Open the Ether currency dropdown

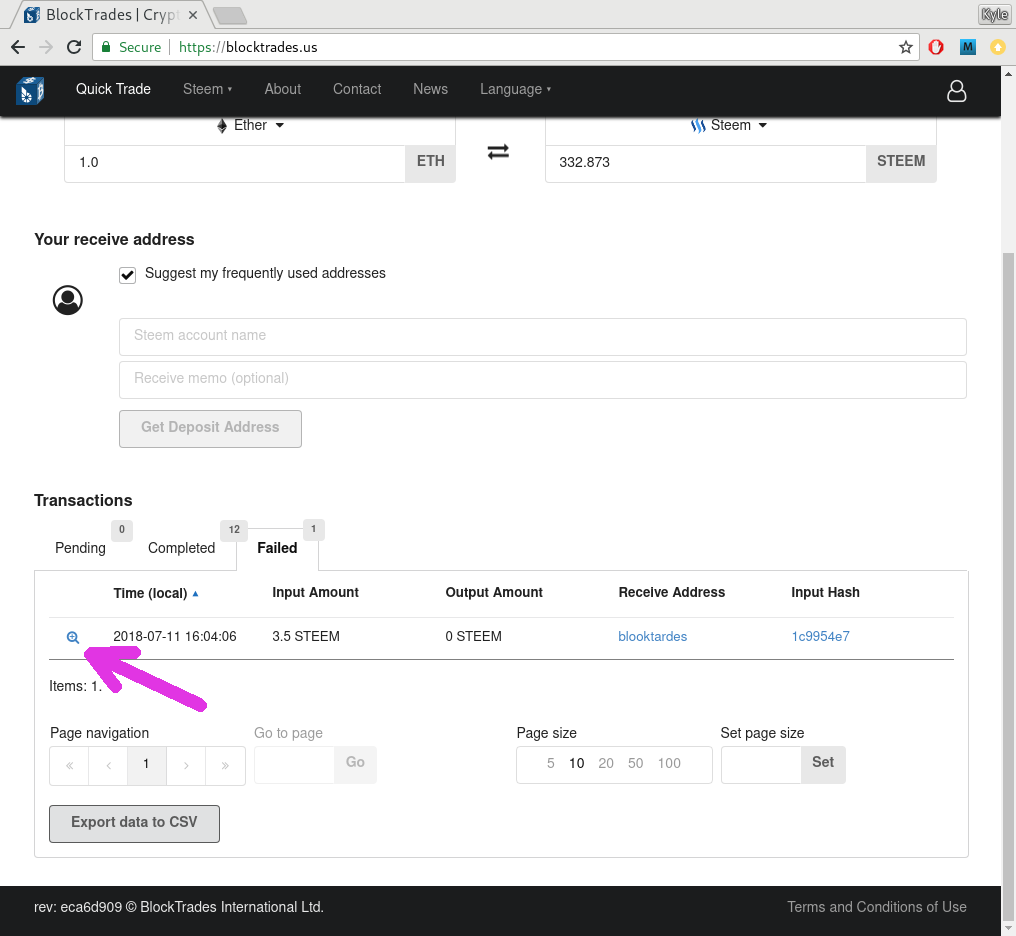coord(250,125)
